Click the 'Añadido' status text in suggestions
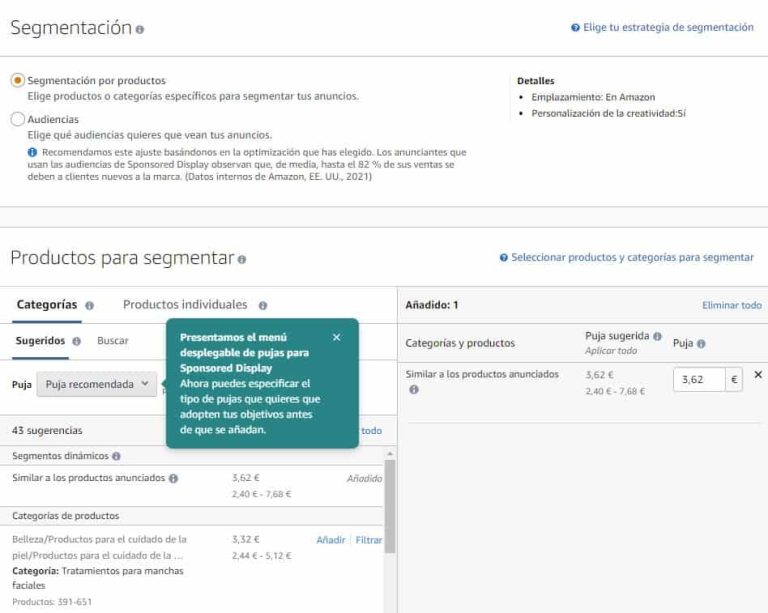768x613 pixels. tap(364, 478)
